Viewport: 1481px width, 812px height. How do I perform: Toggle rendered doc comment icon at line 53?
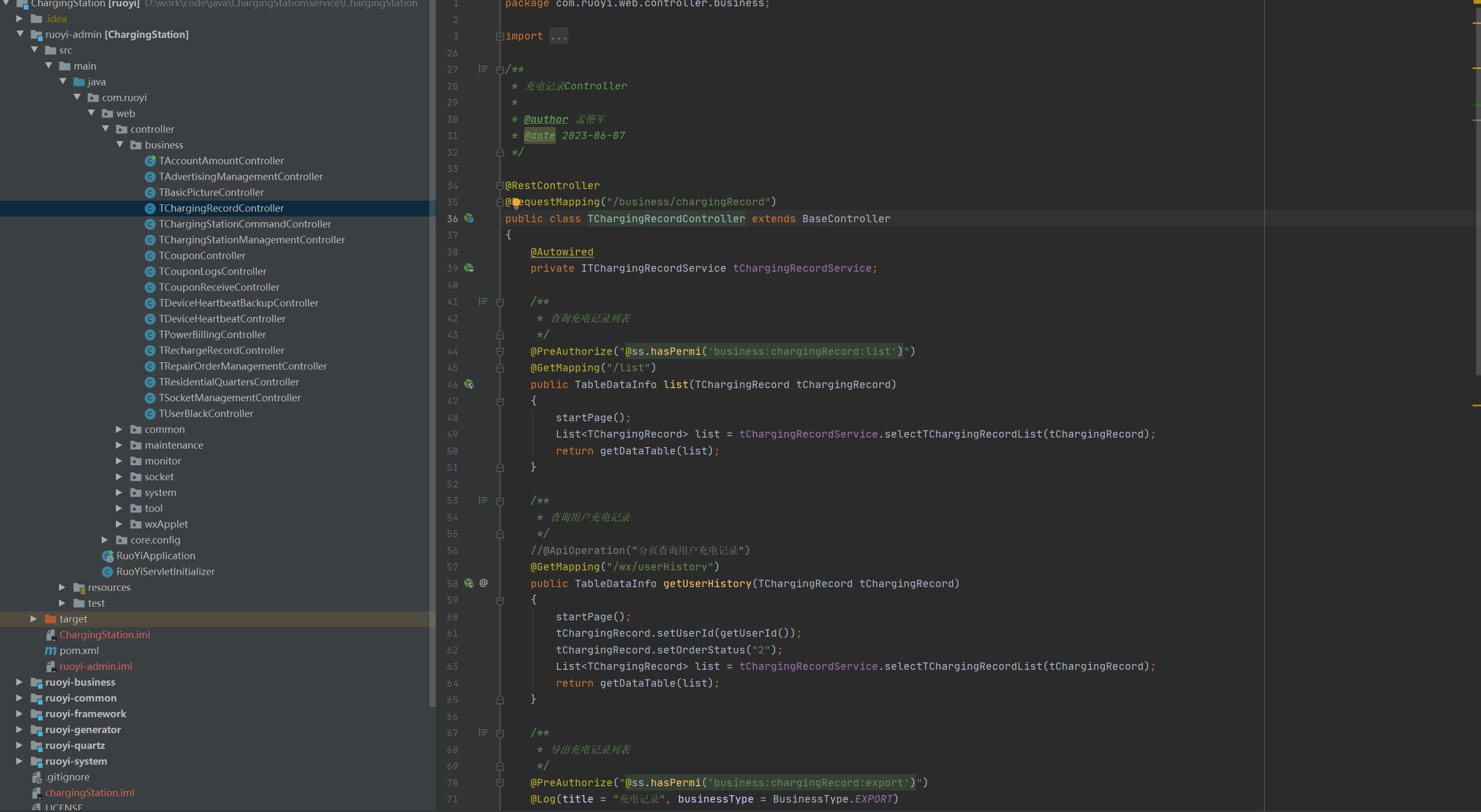tap(483, 501)
